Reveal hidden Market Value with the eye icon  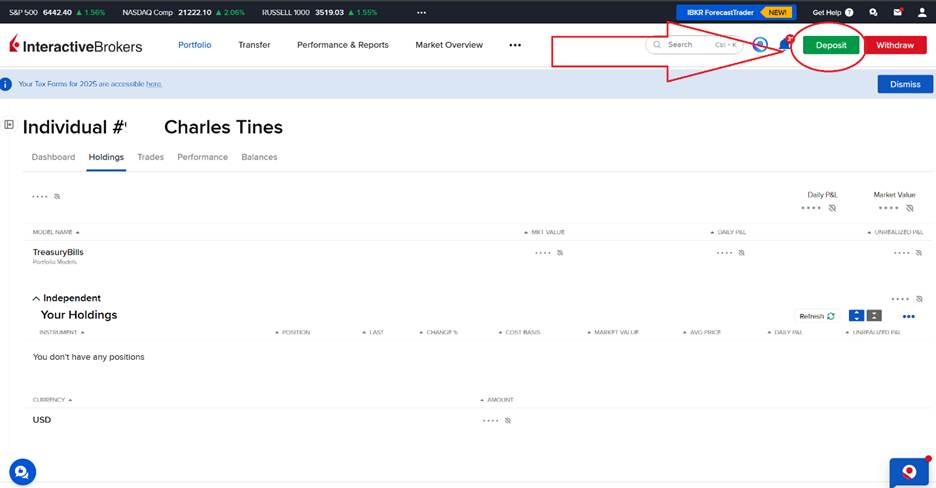point(908,208)
